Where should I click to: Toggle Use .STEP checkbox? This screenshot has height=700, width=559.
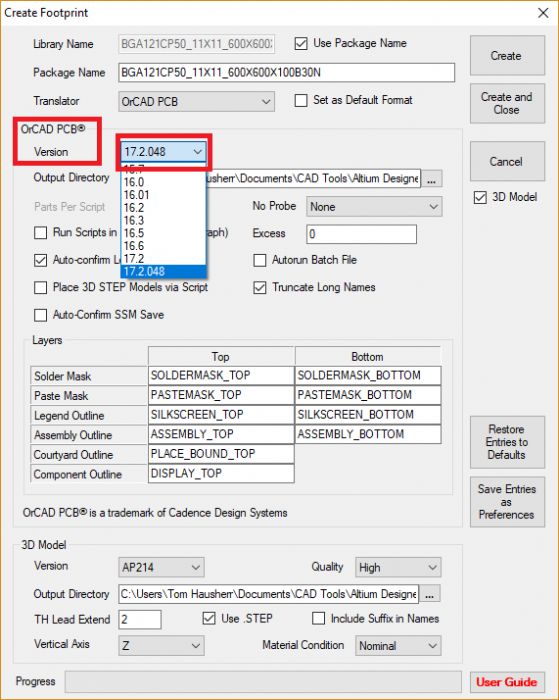[209, 618]
